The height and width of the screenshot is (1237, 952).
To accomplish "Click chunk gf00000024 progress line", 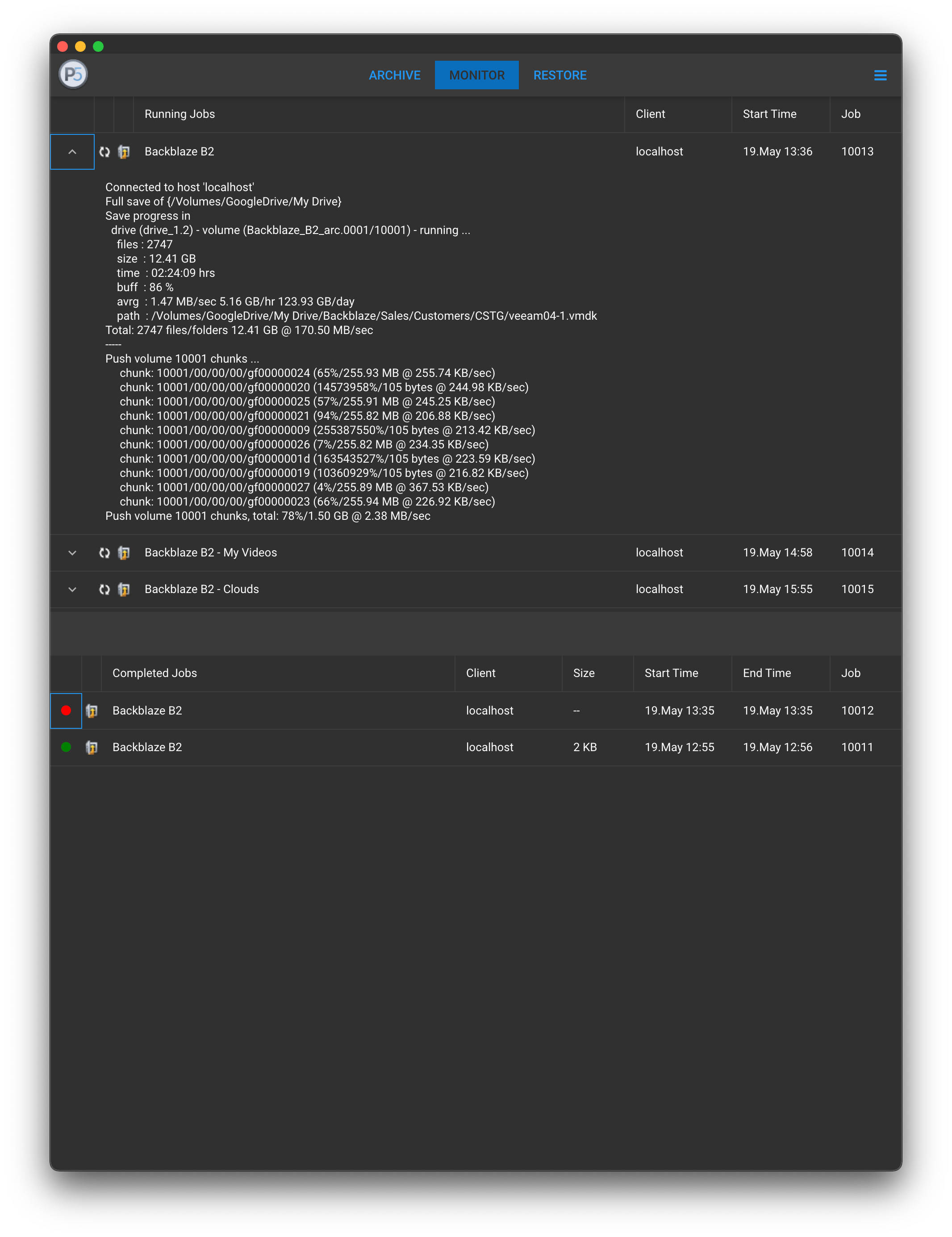I will [x=308, y=373].
